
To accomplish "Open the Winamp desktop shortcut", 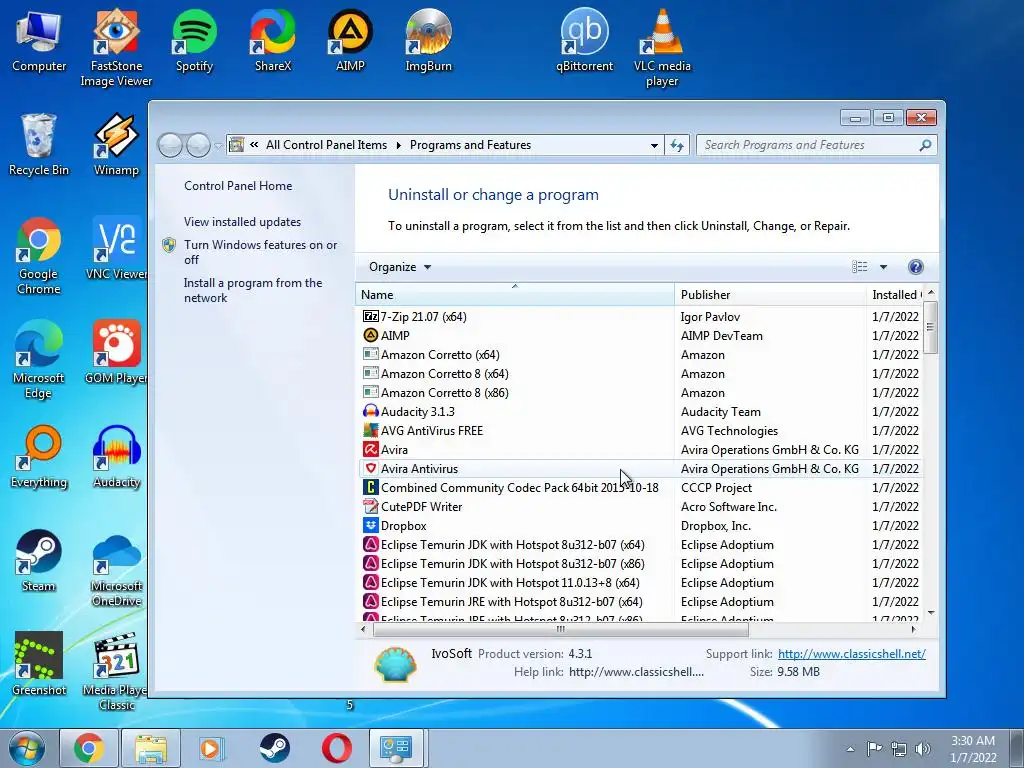I will click(116, 145).
